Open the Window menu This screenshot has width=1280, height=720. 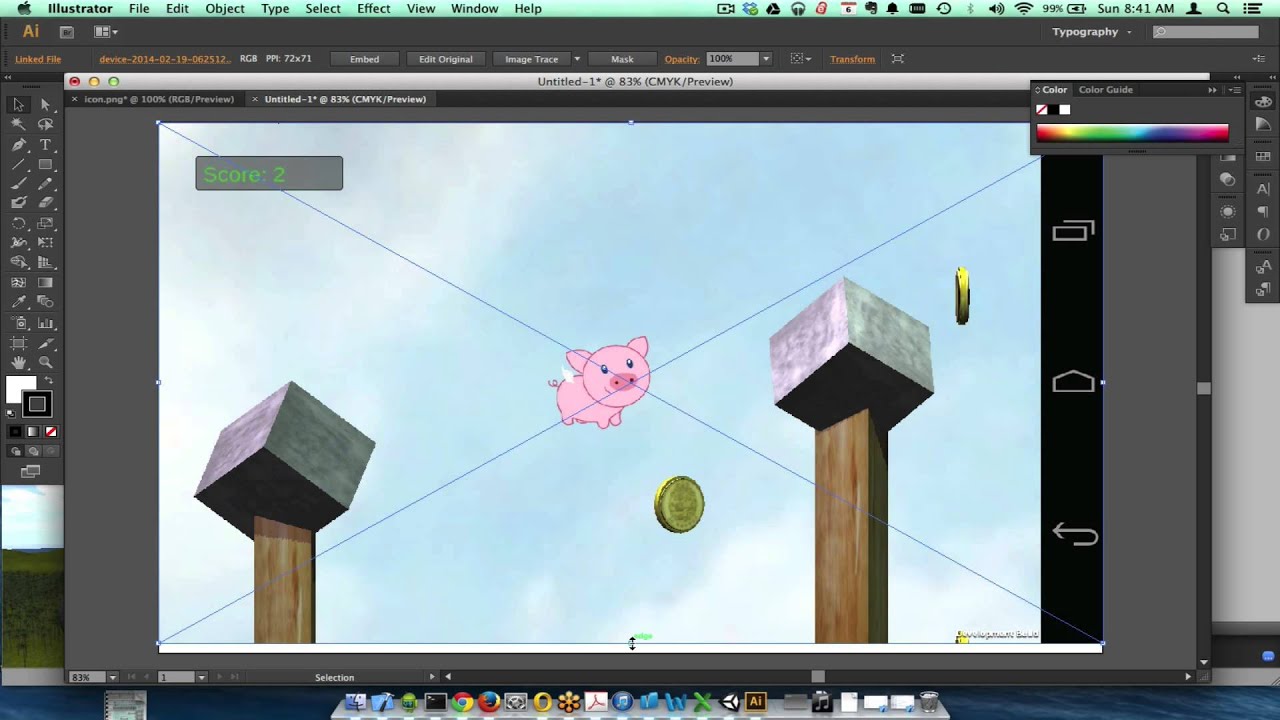[x=475, y=8]
